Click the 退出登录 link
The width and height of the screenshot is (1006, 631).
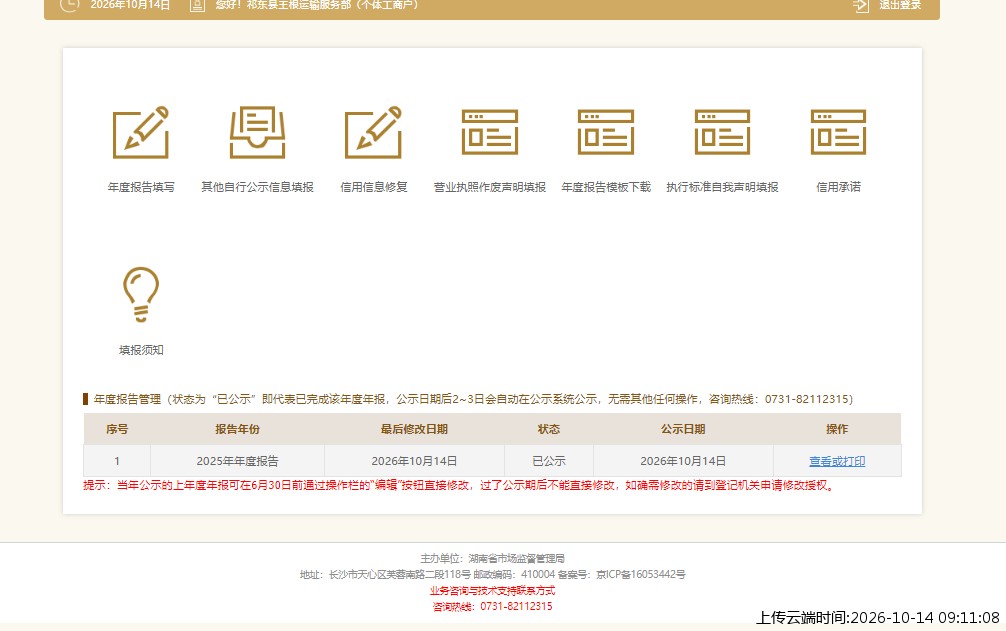click(899, 5)
